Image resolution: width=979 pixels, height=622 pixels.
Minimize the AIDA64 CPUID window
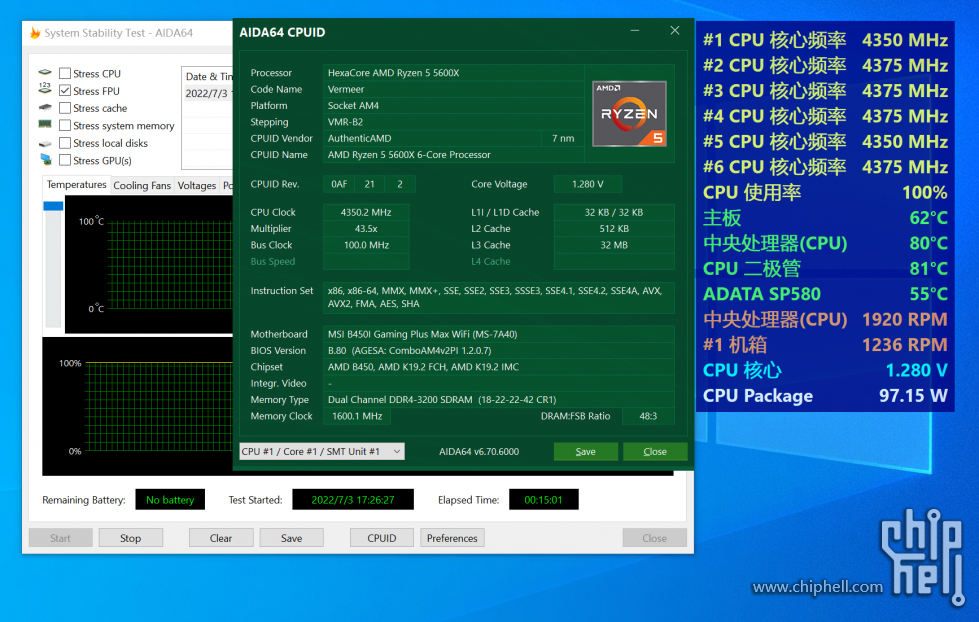click(x=635, y=31)
